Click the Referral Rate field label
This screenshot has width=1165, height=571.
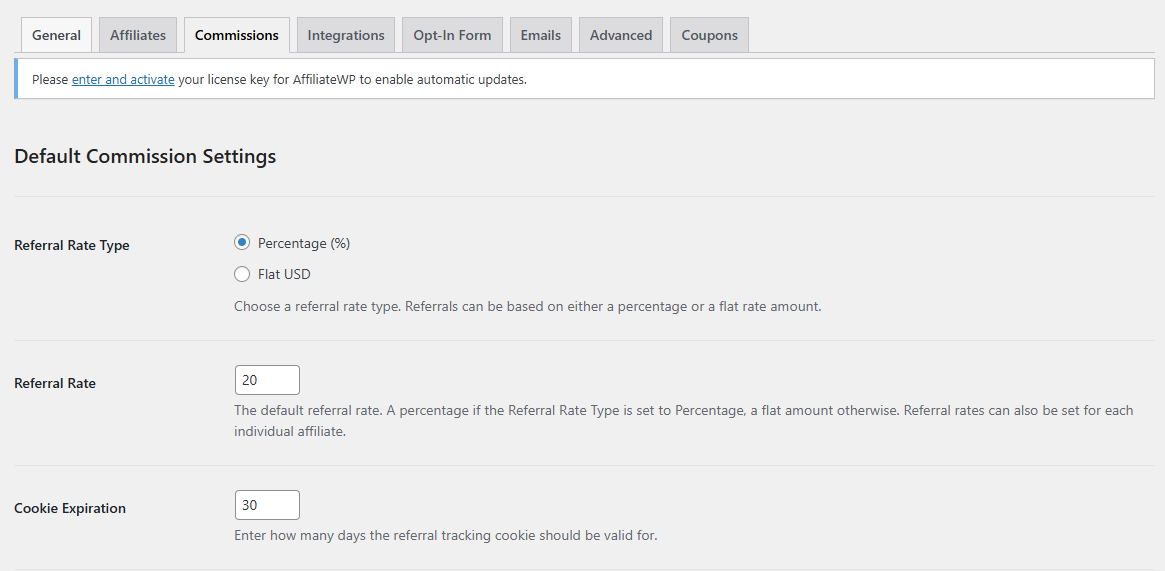point(55,383)
